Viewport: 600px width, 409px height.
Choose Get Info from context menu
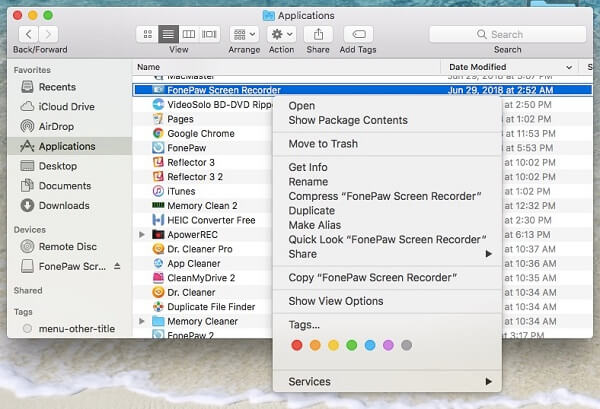point(387,167)
